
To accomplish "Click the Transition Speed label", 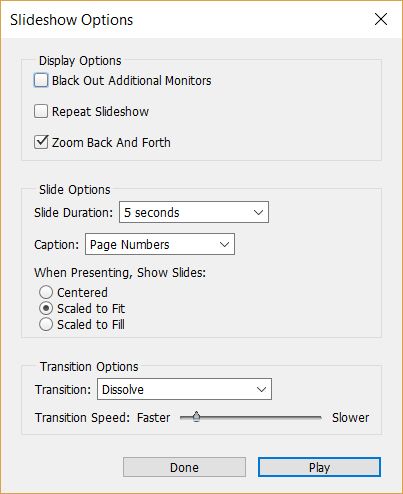I will point(82,417).
